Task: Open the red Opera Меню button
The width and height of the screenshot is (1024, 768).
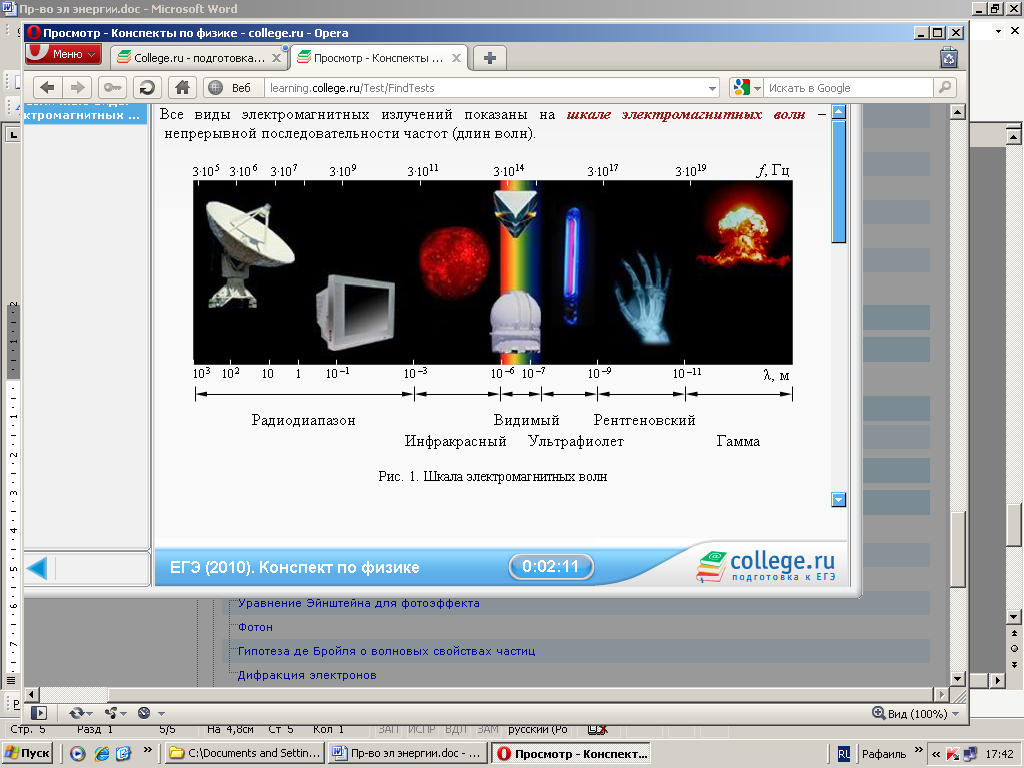Action: (x=63, y=54)
